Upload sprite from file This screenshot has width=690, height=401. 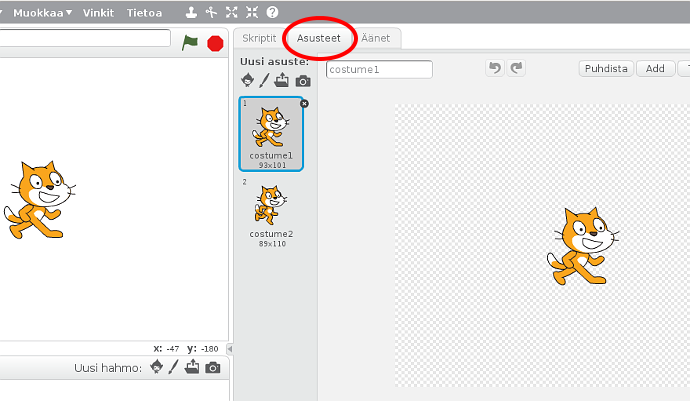191,367
